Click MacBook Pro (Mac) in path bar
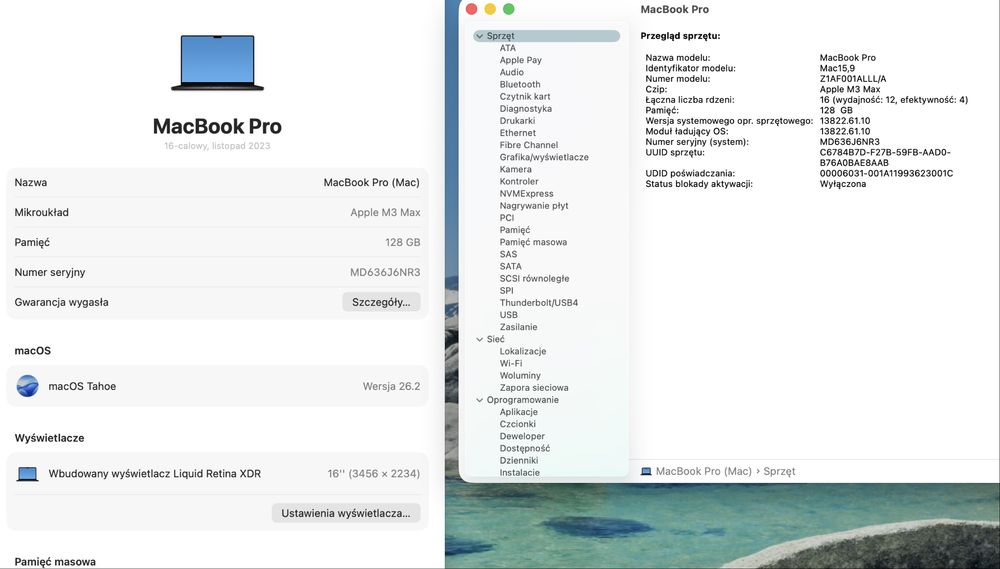Image resolution: width=1000 pixels, height=569 pixels. [x=703, y=471]
